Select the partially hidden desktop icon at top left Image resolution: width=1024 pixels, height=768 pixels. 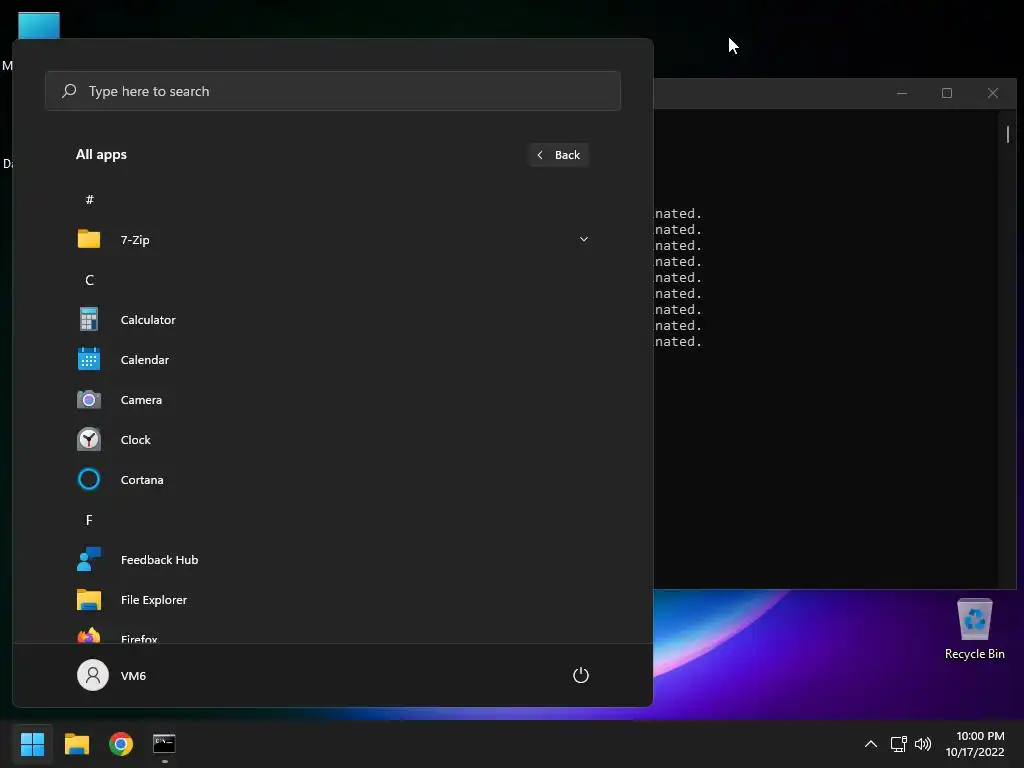point(39,25)
